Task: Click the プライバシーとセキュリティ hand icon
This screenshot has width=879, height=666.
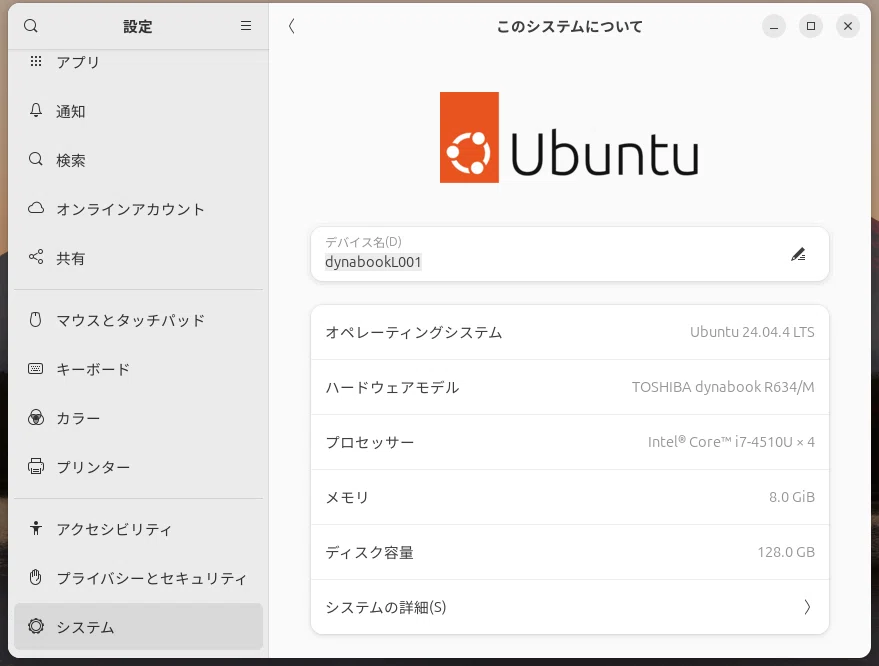Action: point(35,577)
